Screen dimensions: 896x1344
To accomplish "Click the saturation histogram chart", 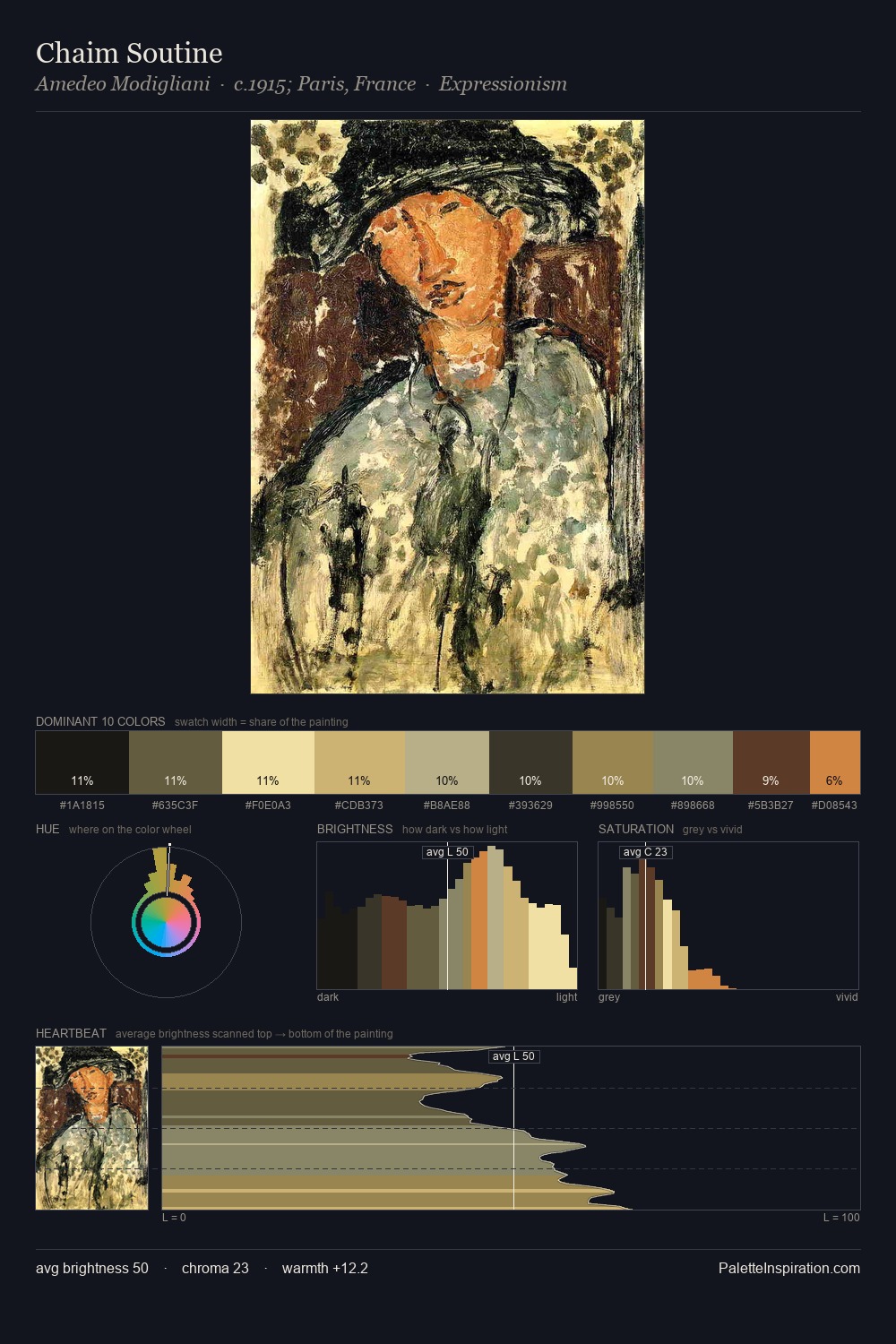I will click(728, 916).
